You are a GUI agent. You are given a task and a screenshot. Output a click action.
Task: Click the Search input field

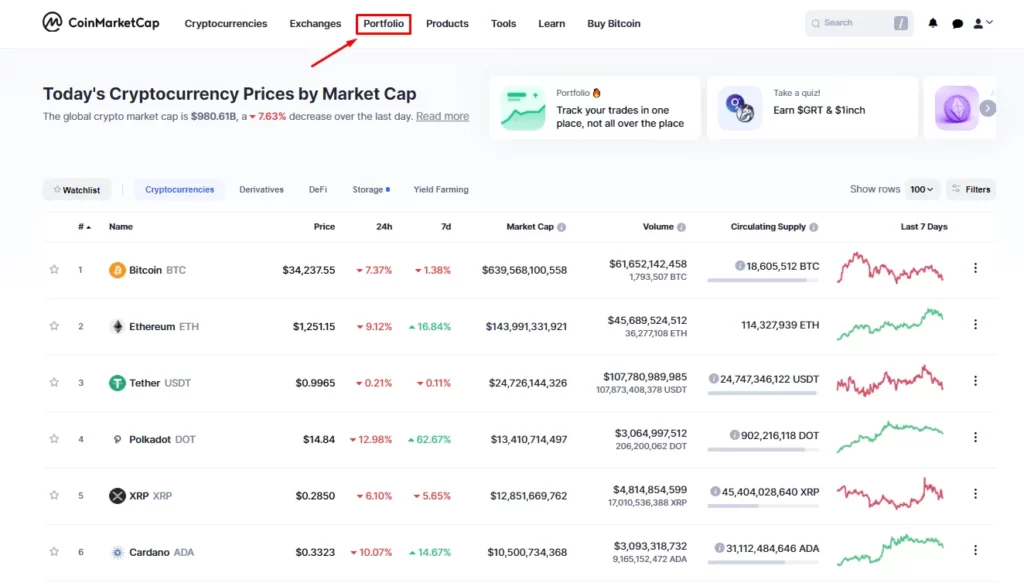click(855, 23)
